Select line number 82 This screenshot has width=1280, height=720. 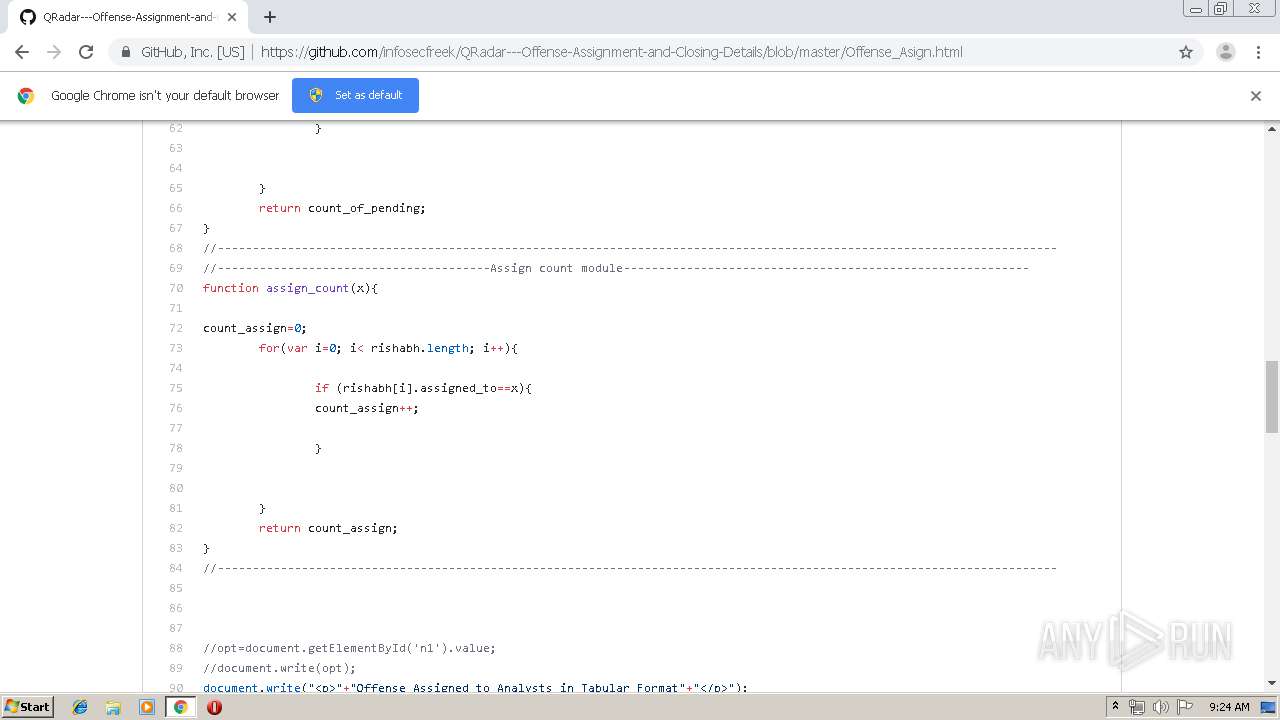tap(176, 528)
